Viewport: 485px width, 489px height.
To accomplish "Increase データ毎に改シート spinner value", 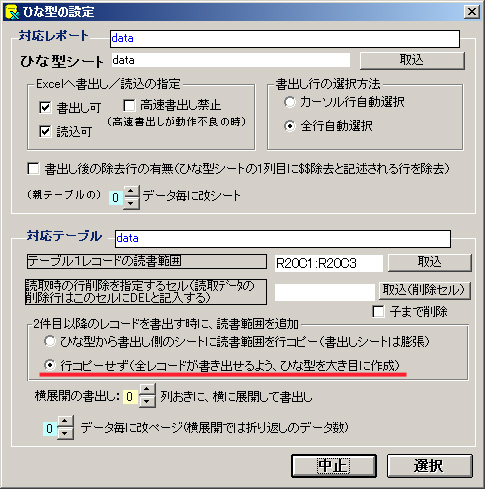I will 131,191.
